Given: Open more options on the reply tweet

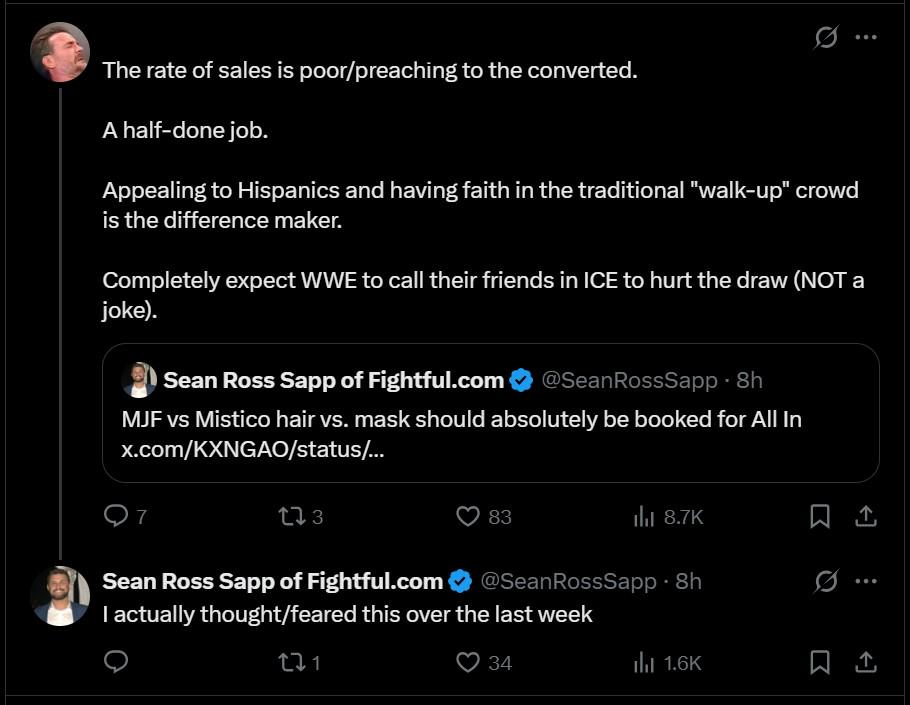Looking at the screenshot, I should [x=866, y=581].
